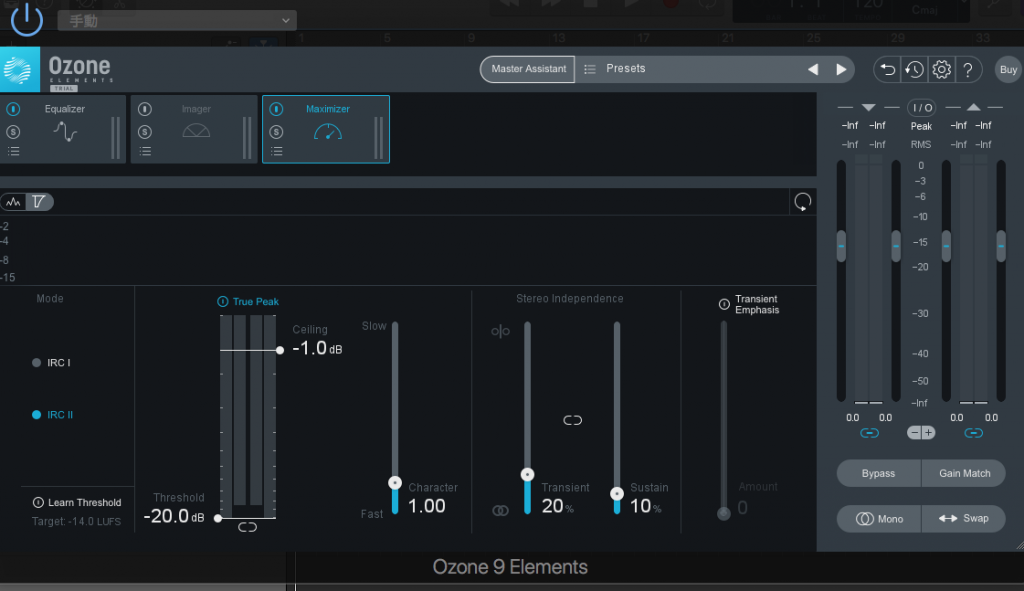Select the Equalizer module

[65, 129]
